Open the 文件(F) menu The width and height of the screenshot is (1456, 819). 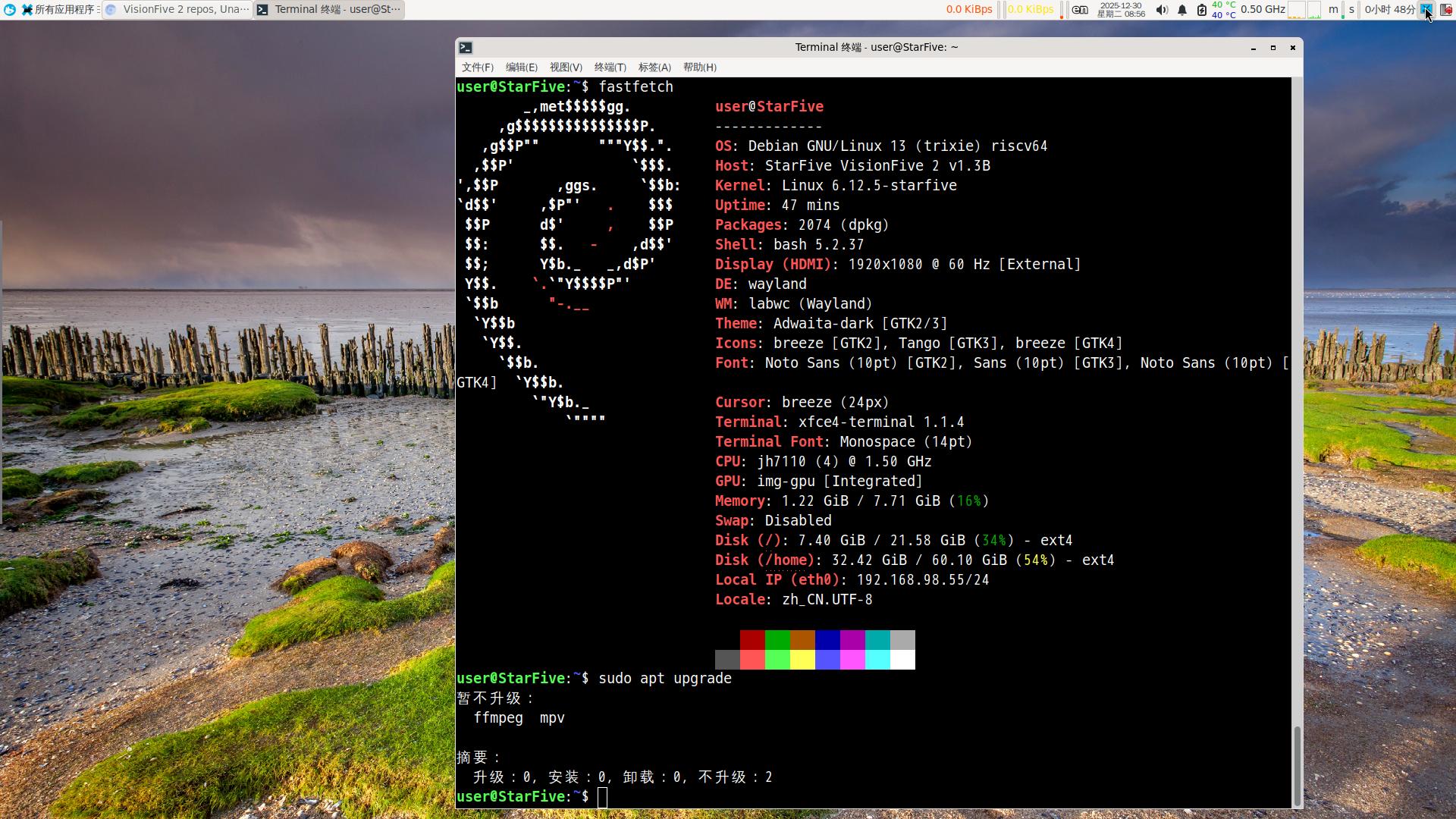coord(477,67)
